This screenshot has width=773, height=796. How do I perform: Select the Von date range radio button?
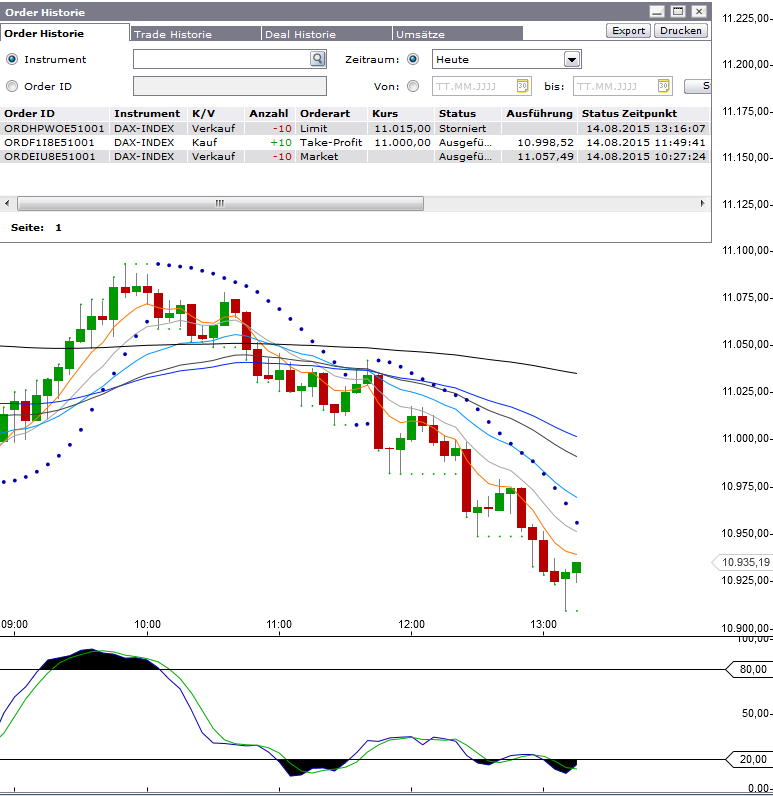pyautogui.click(x=413, y=86)
